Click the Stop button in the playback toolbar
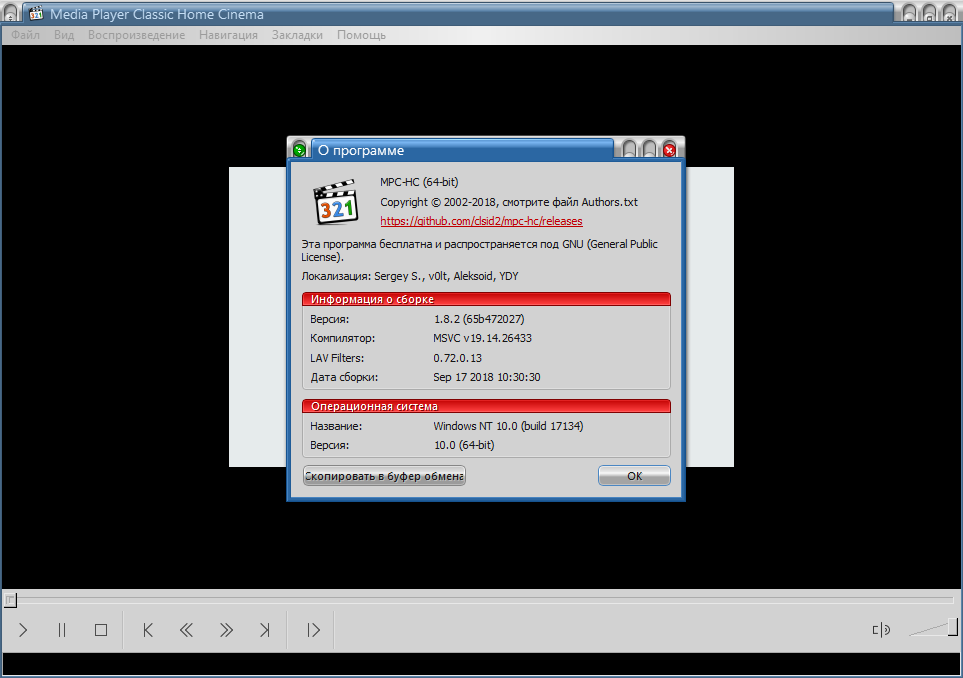The height and width of the screenshot is (678, 963). (101, 629)
